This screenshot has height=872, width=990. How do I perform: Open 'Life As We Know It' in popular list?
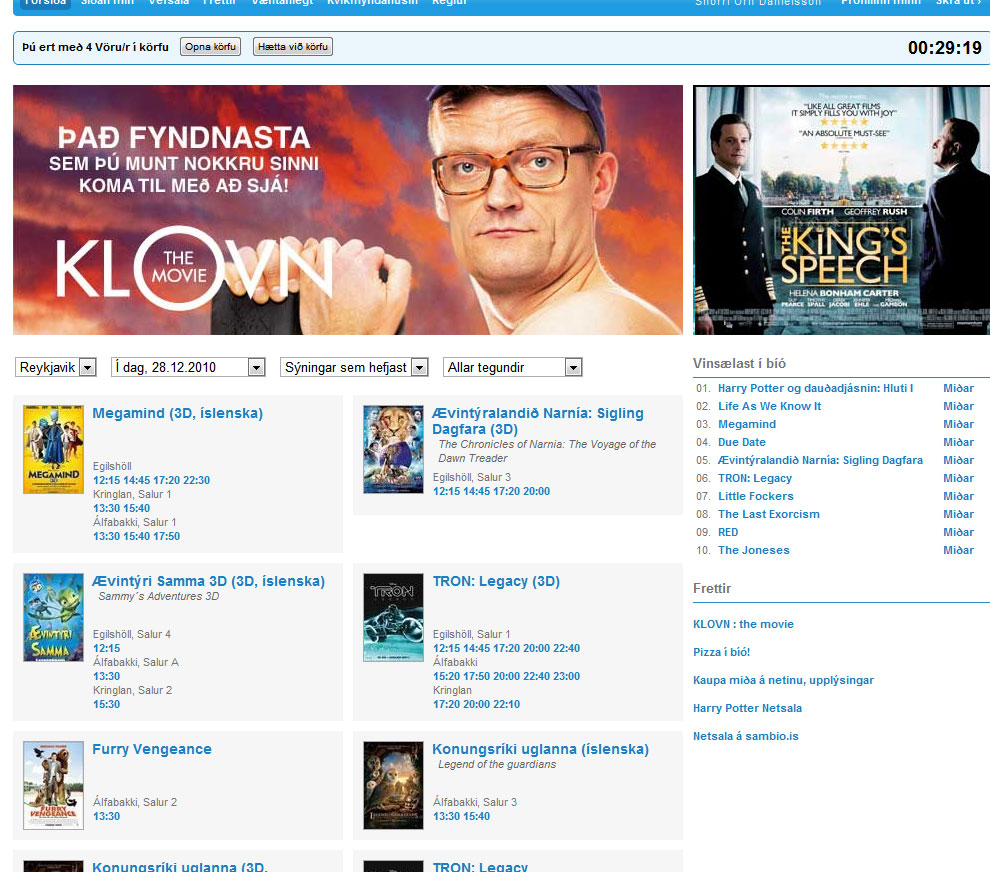tap(769, 406)
